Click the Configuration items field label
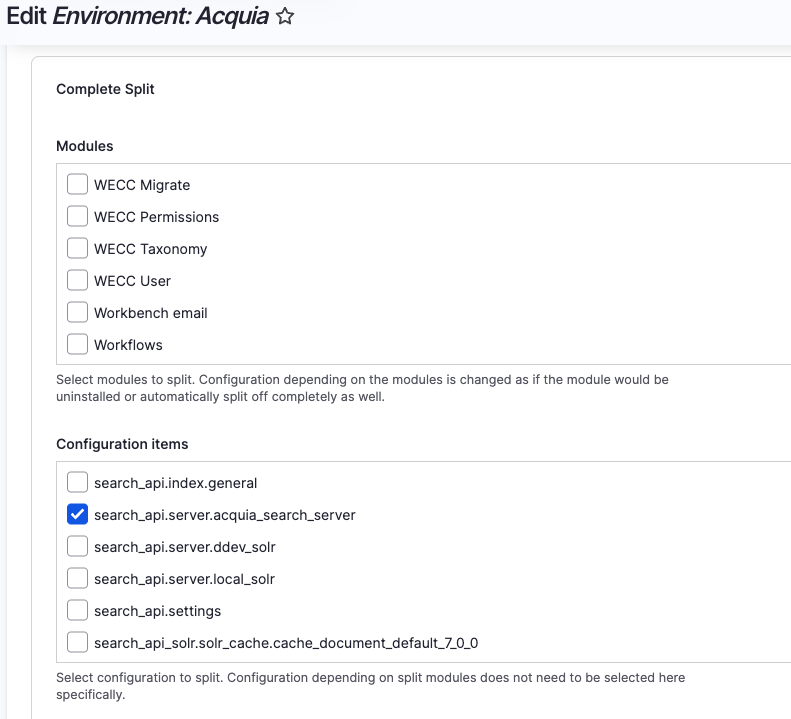Screen dimensions: 791x719 point(122,444)
